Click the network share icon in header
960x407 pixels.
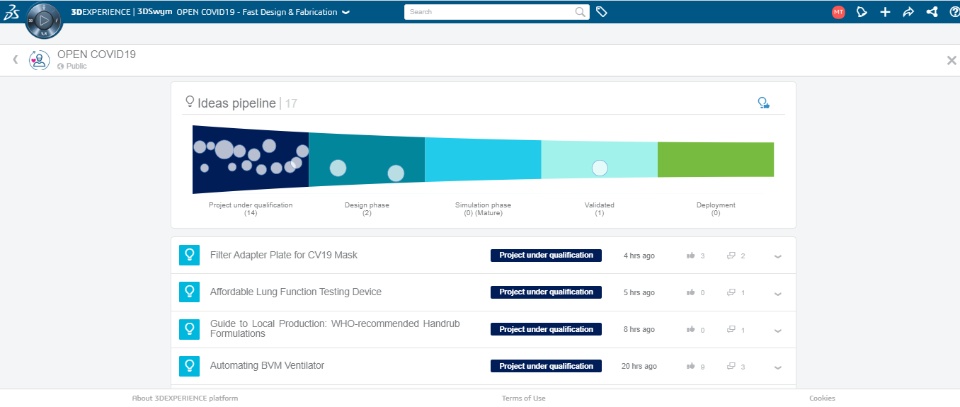click(x=932, y=12)
